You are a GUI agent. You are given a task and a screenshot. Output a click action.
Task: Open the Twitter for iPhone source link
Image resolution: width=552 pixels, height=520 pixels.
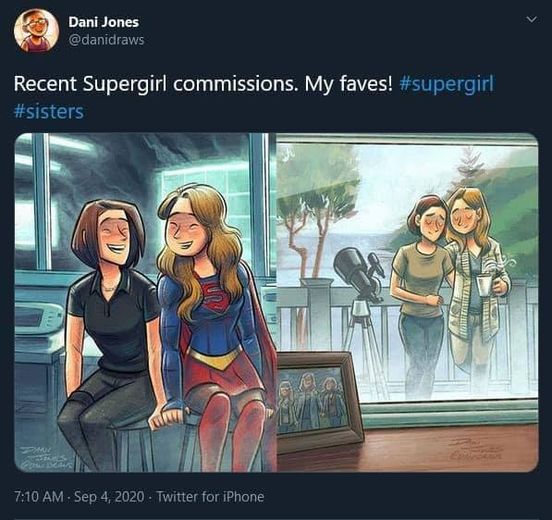[x=210, y=497]
